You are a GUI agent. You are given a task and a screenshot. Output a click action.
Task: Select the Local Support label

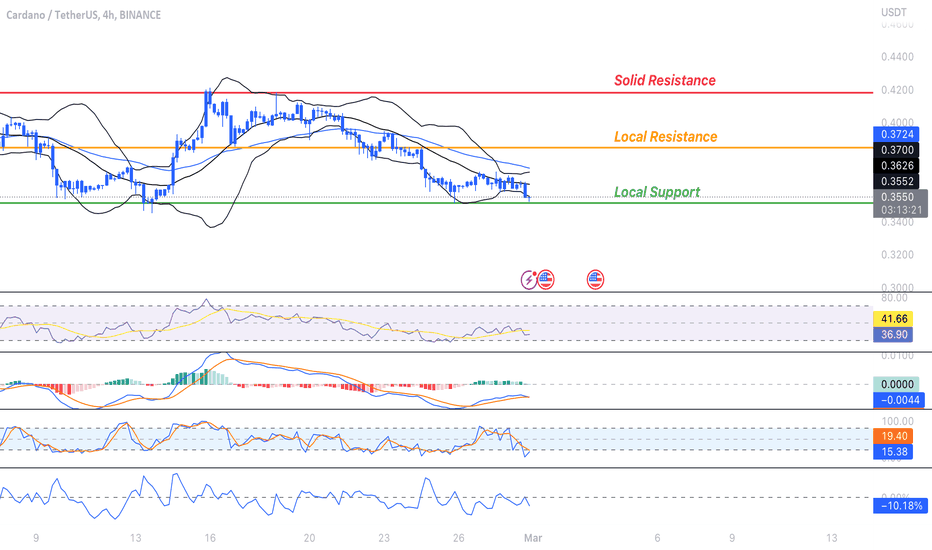coord(657,192)
